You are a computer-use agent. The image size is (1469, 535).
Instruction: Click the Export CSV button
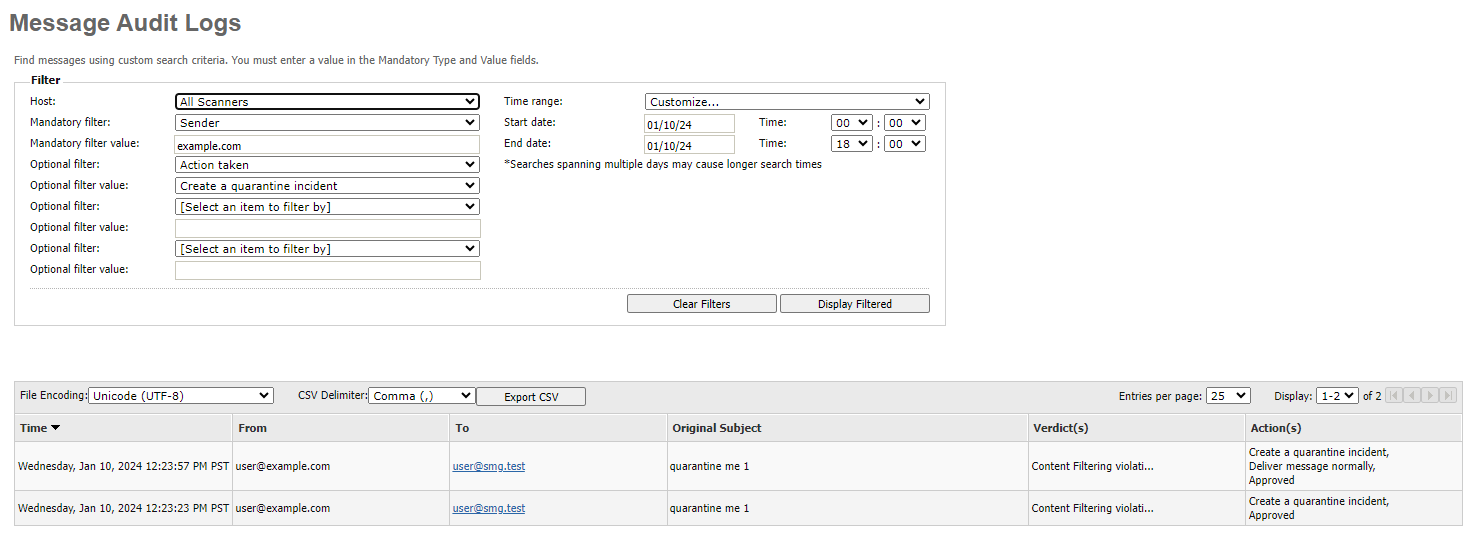(x=531, y=397)
